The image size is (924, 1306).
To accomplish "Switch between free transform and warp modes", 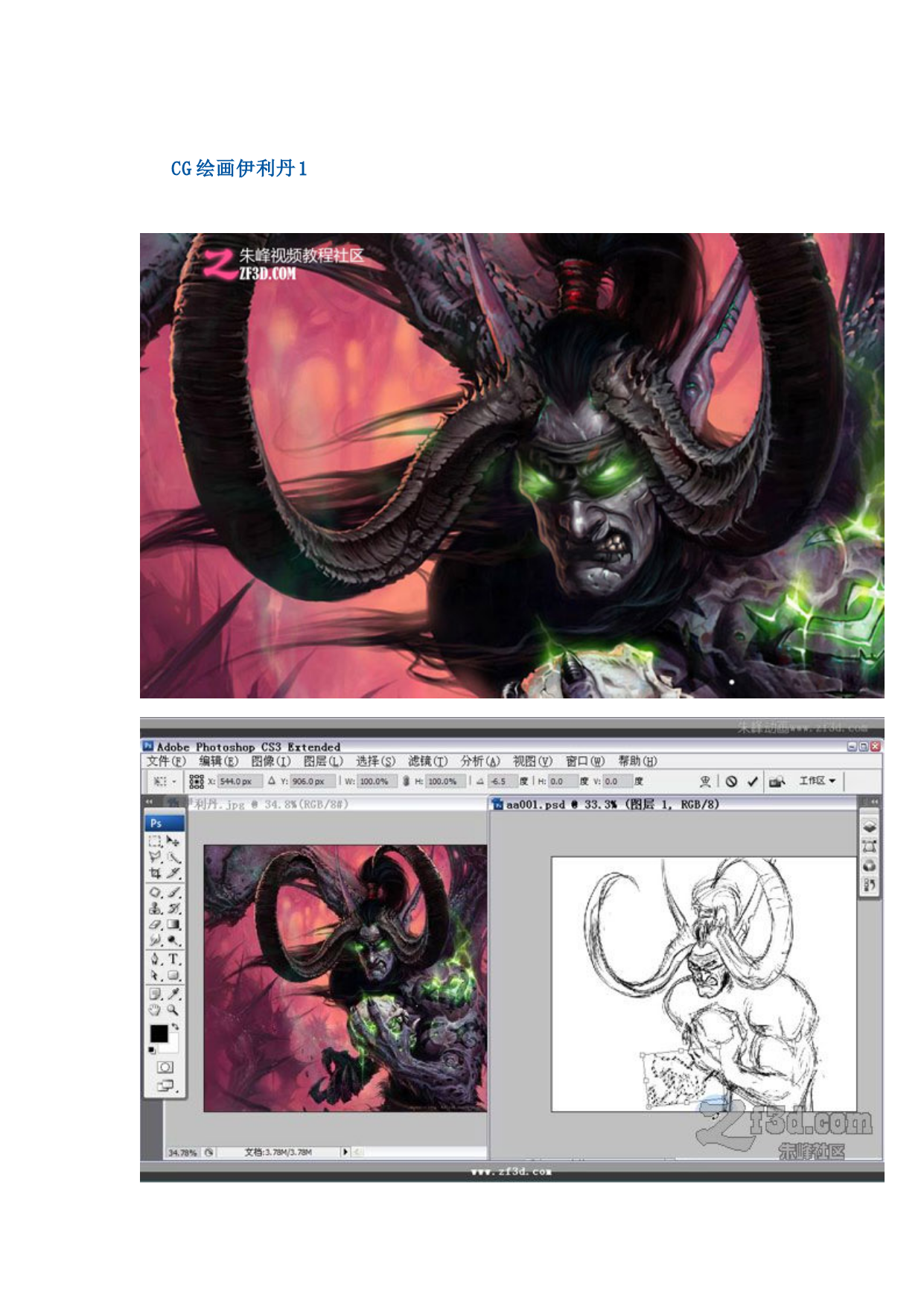I will 704,781.
